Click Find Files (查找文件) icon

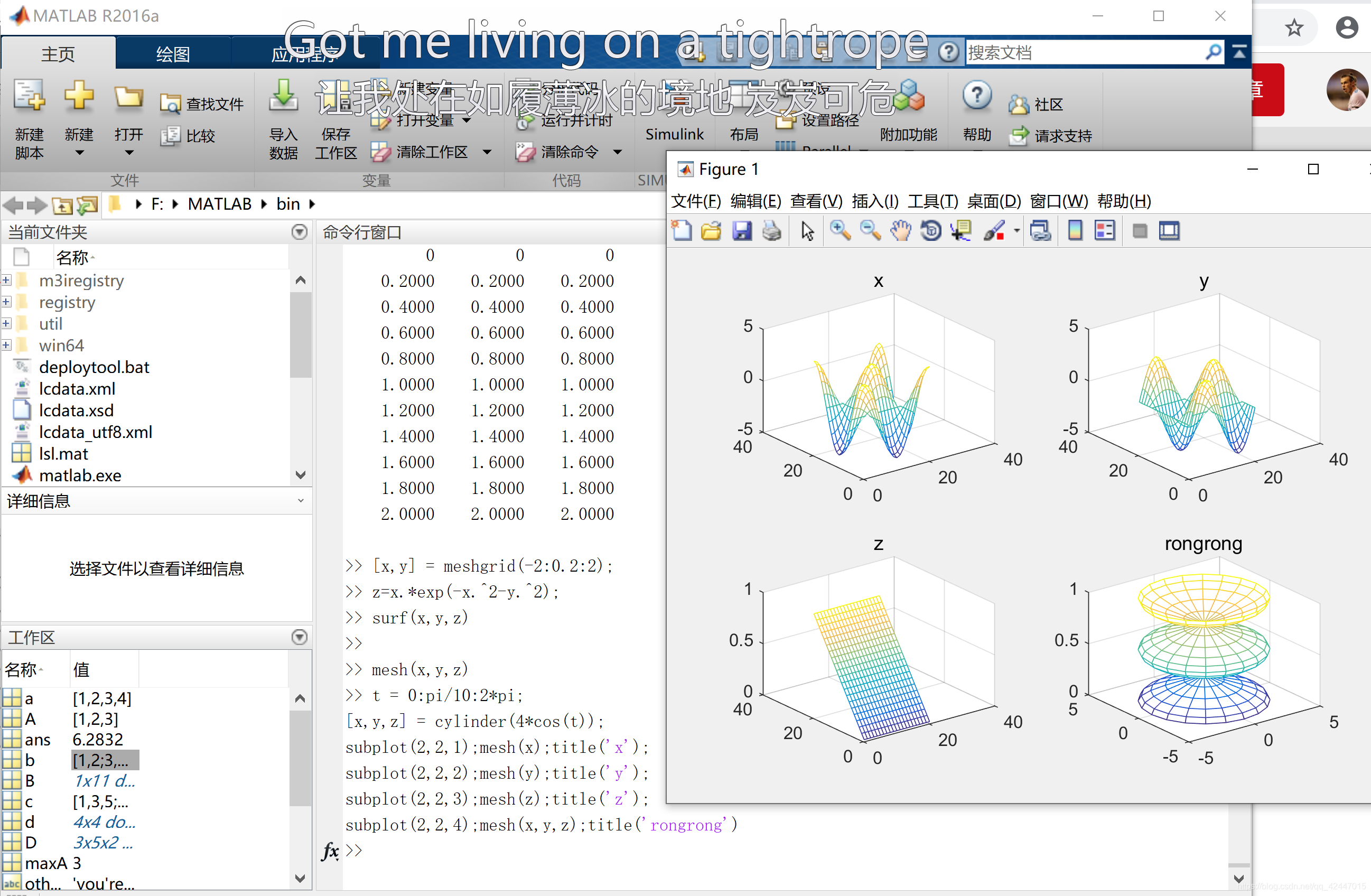[x=170, y=104]
